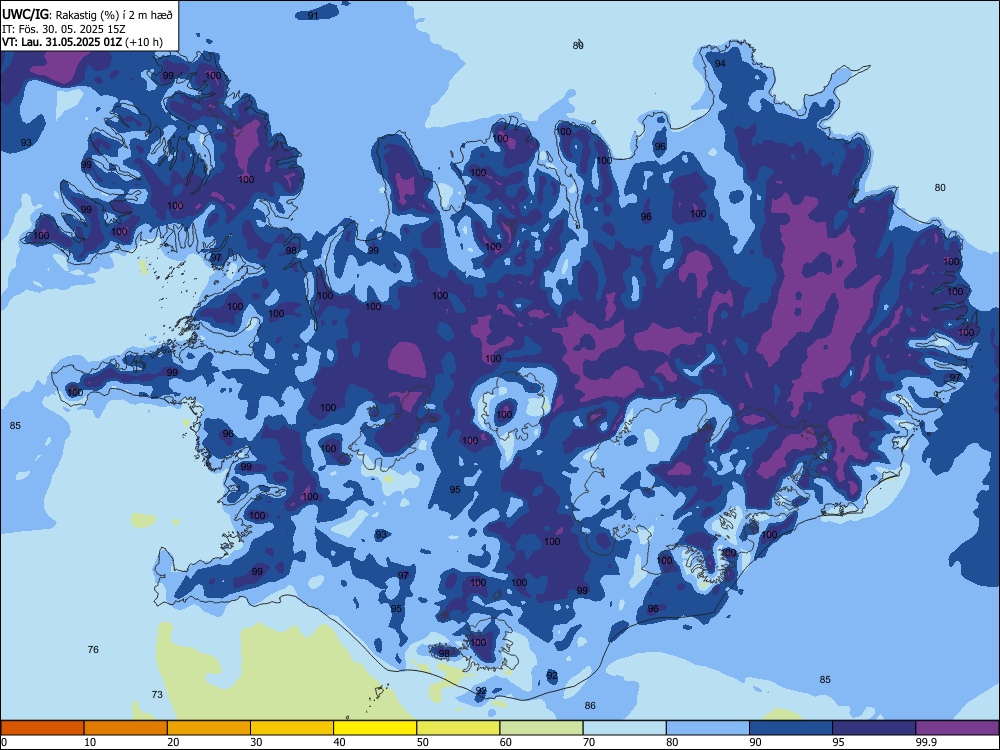Screen dimensions: 1000x750
Task: Click the light blue 80–90 legend swatch
Action: coord(708,728)
